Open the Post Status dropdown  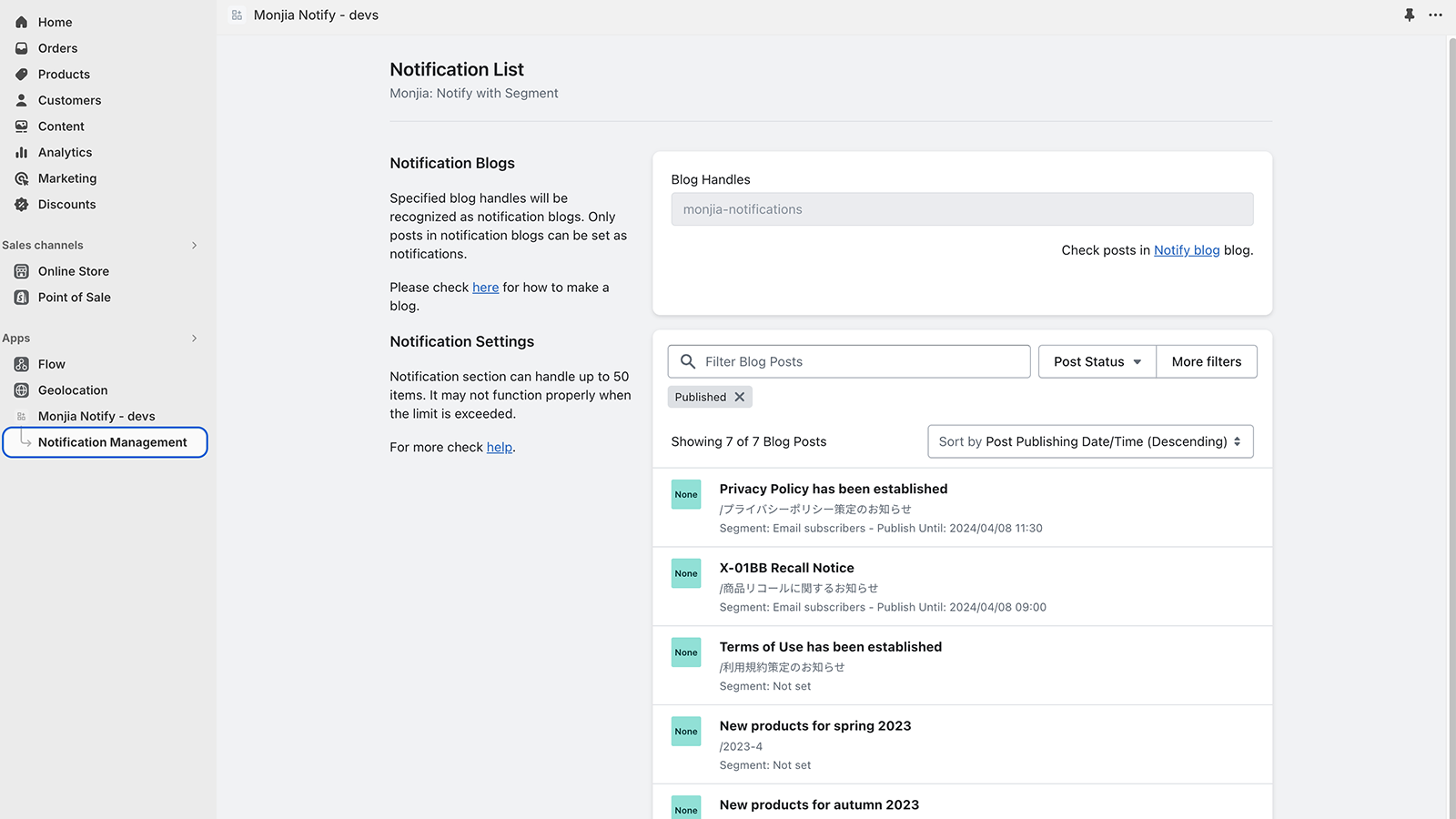(x=1097, y=361)
